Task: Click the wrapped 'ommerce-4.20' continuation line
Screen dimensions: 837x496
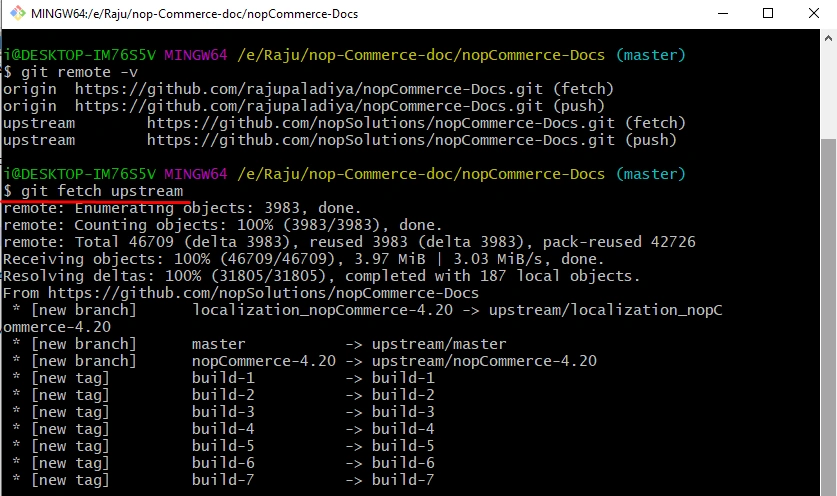Action: point(57,327)
